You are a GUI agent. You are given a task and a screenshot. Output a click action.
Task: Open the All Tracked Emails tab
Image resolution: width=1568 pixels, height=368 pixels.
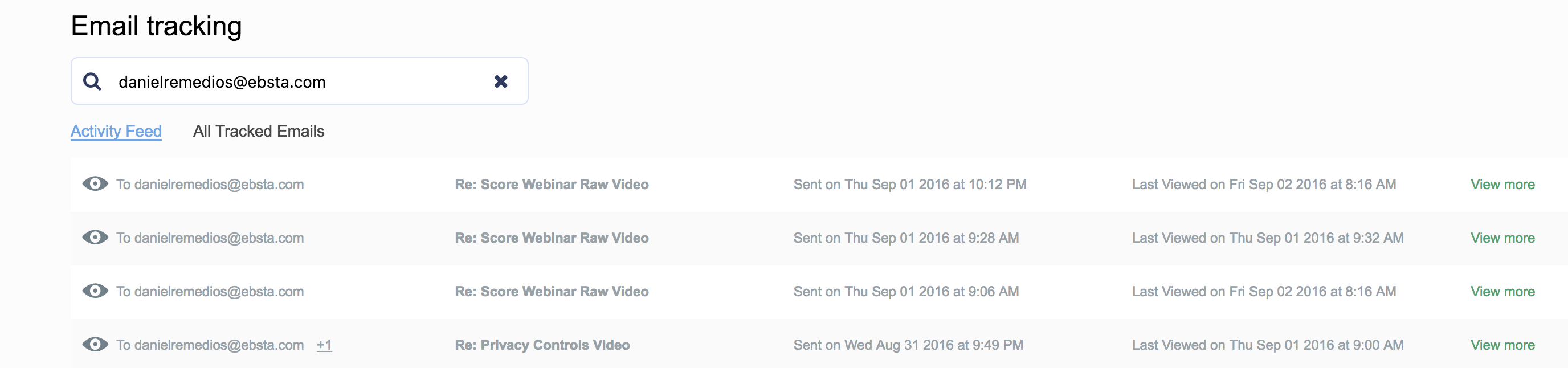click(259, 132)
